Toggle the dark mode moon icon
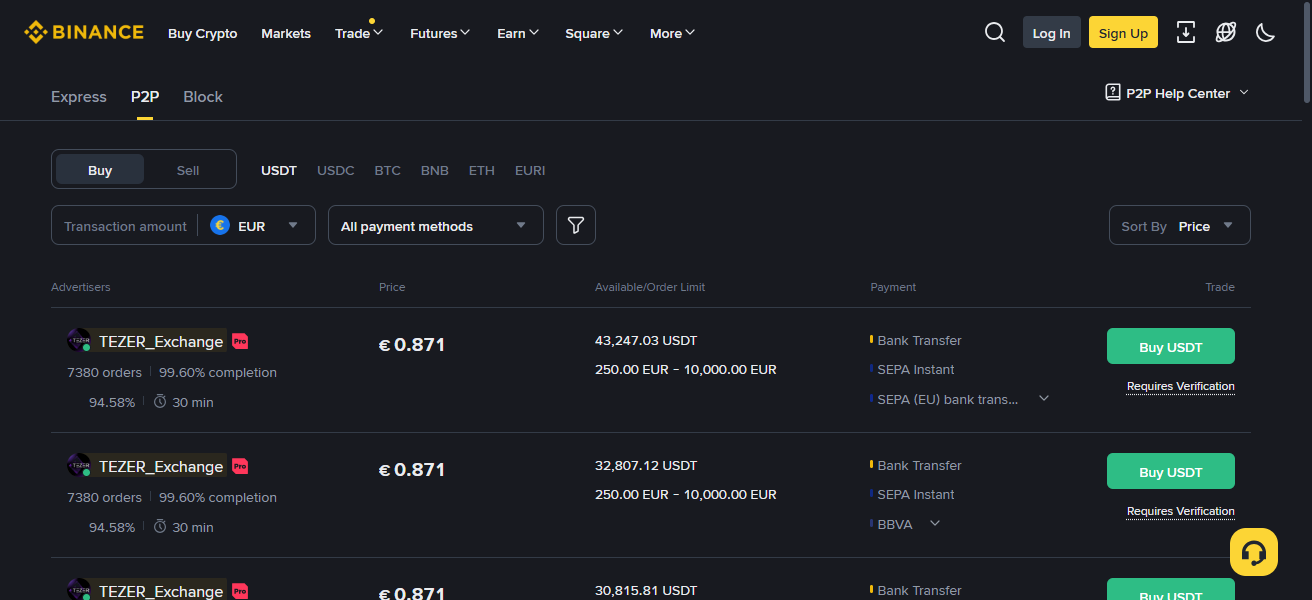This screenshot has width=1312, height=600. pos(1266,32)
